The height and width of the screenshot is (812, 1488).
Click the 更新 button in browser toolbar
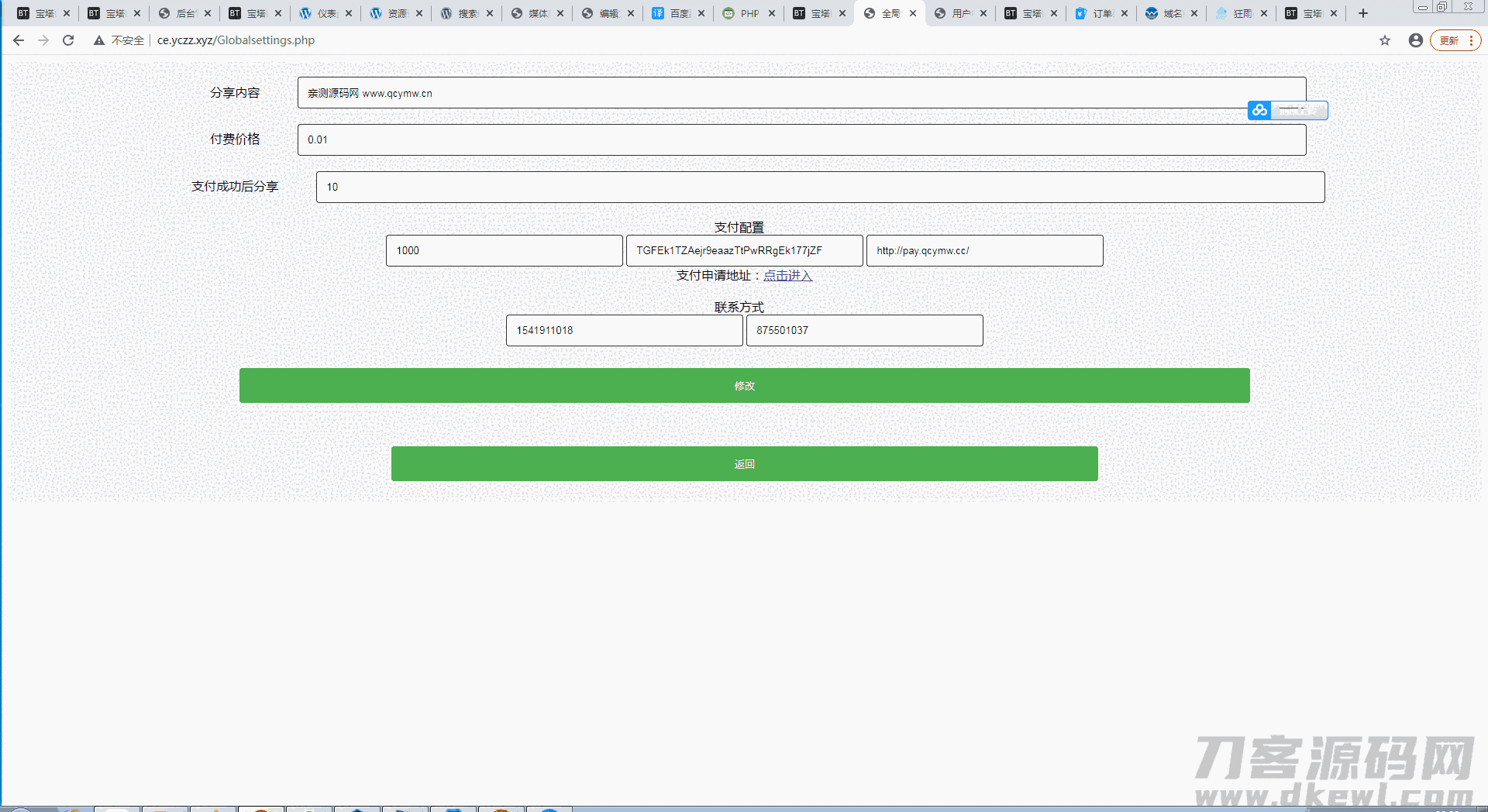(x=1450, y=40)
